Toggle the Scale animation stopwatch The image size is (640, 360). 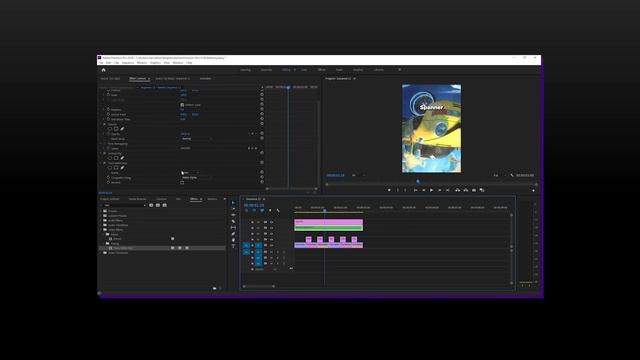click(x=108, y=95)
